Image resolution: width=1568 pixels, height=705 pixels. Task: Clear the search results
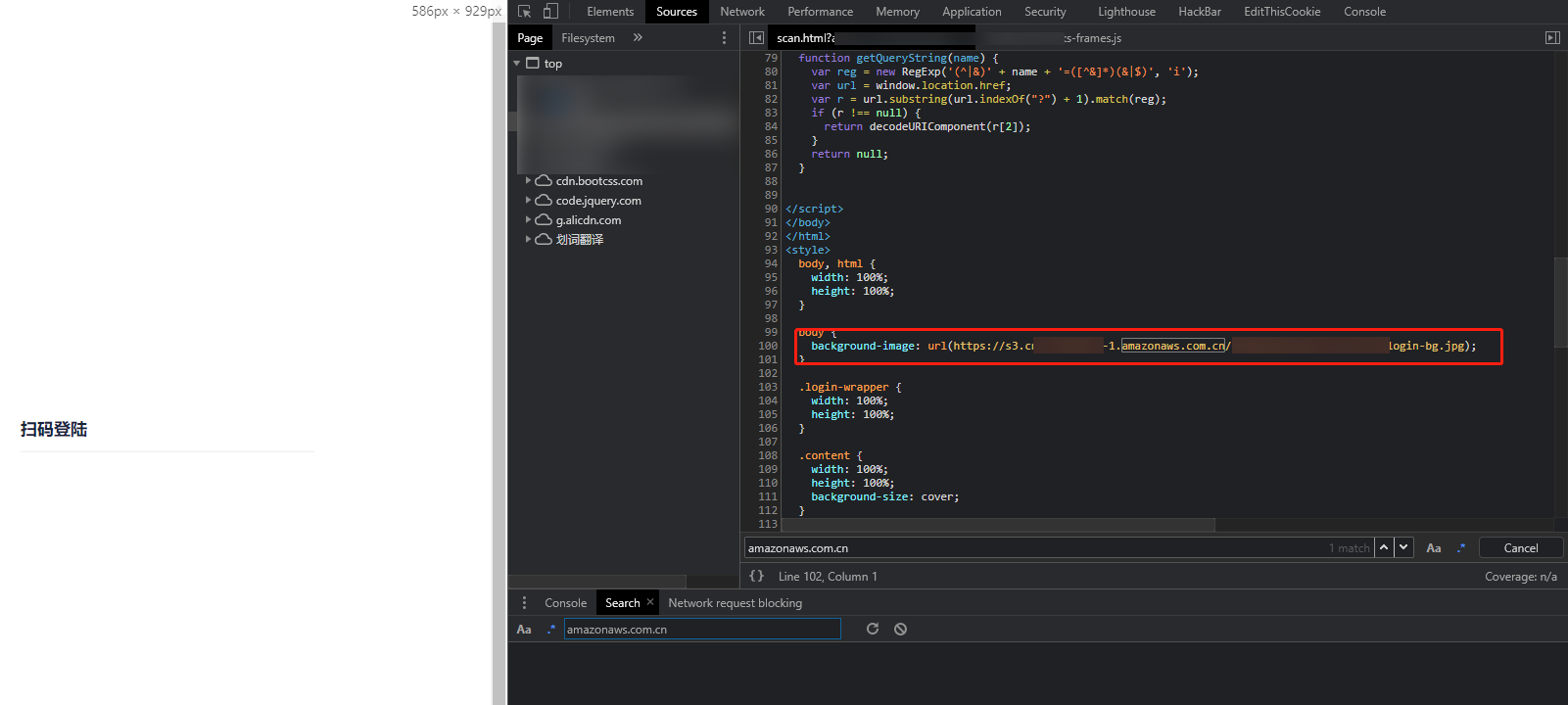[x=900, y=630]
